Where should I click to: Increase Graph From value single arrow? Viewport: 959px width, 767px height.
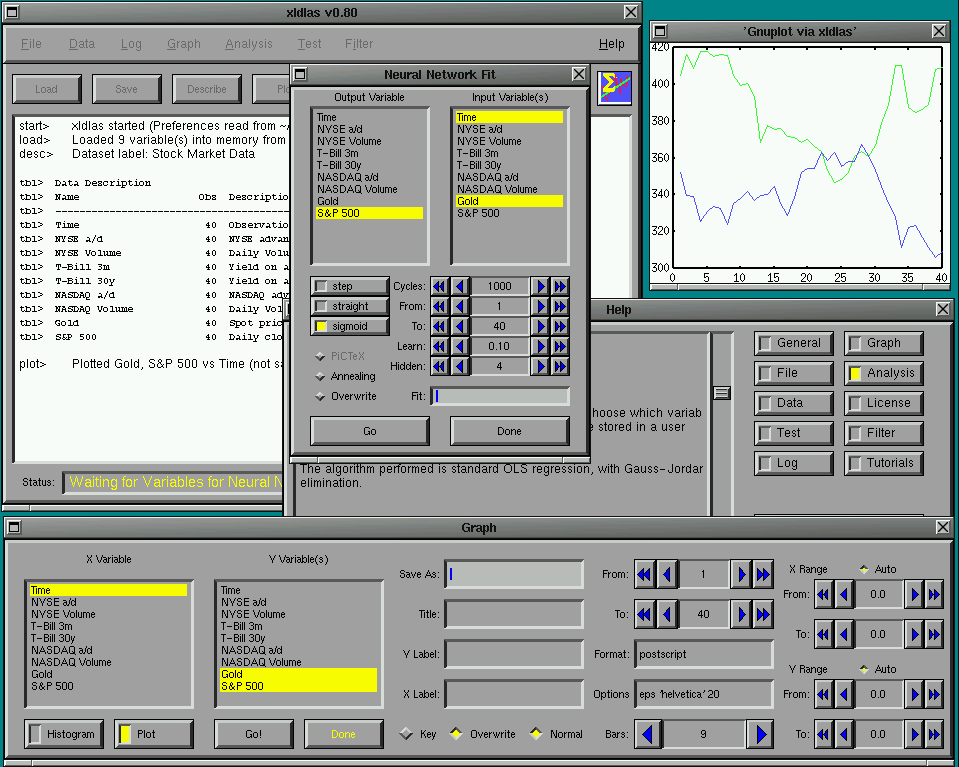click(x=741, y=574)
